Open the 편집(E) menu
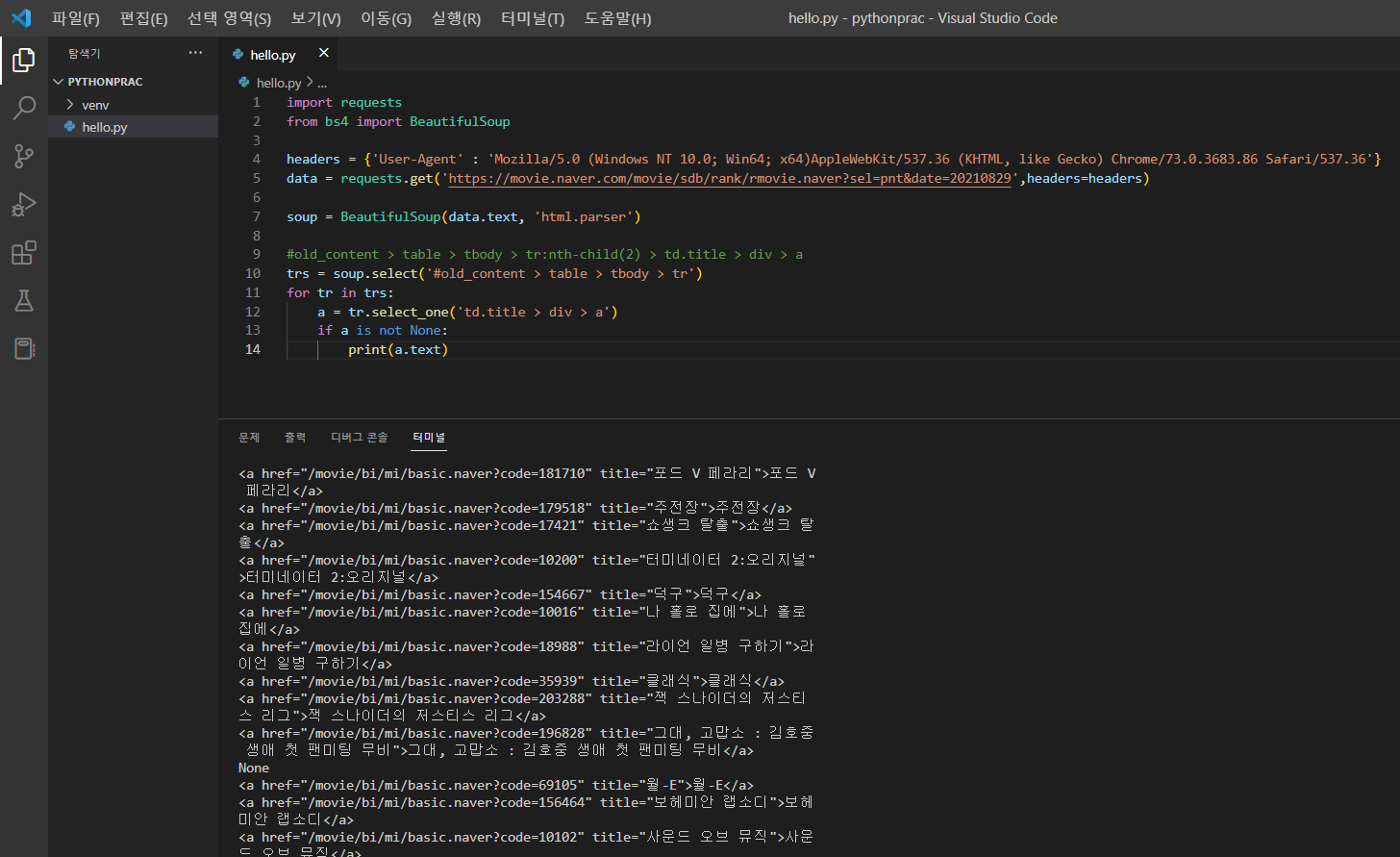Viewport: 1400px width, 857px height. coord(144,18)
